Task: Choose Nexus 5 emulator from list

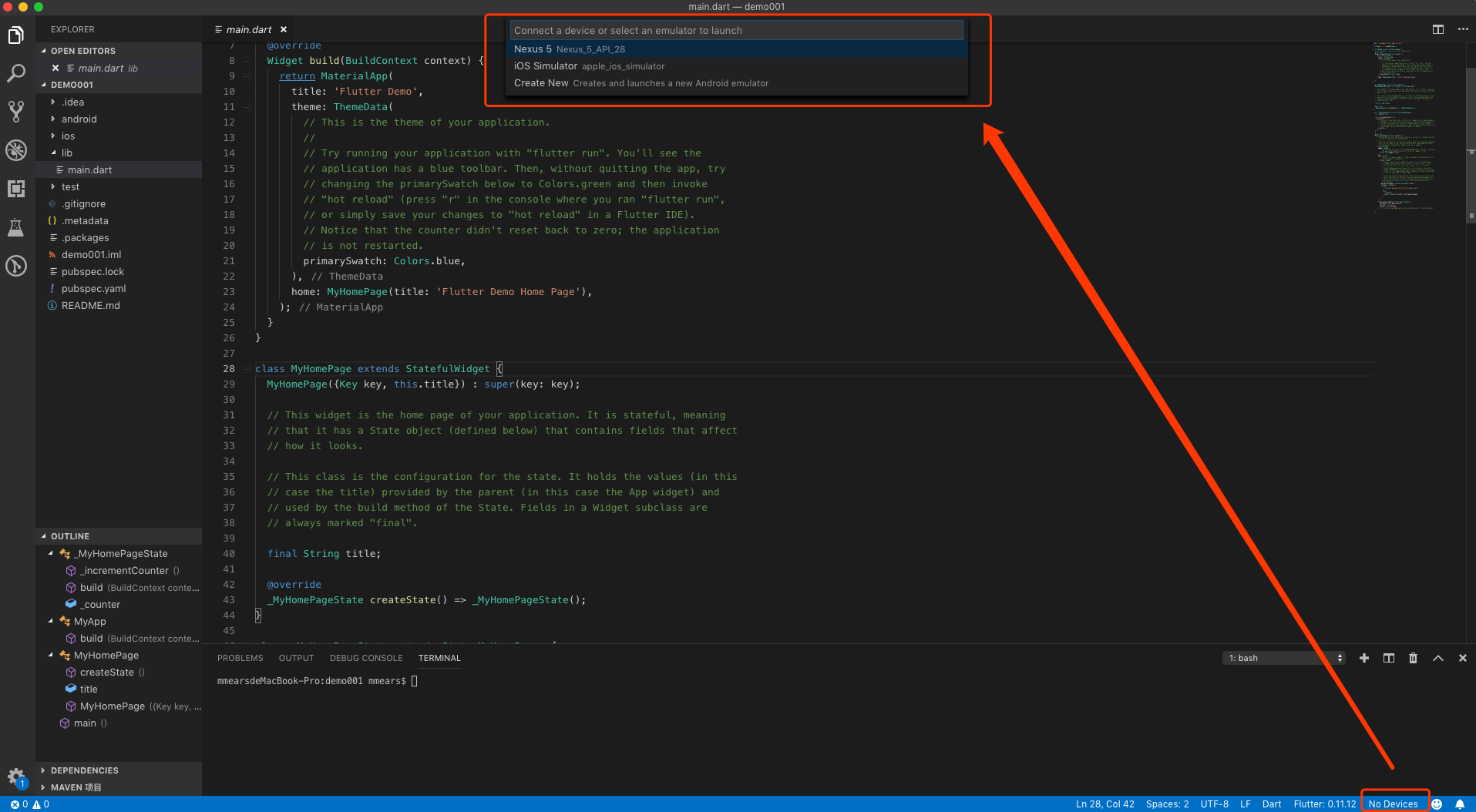Action: tap(736, 49)
